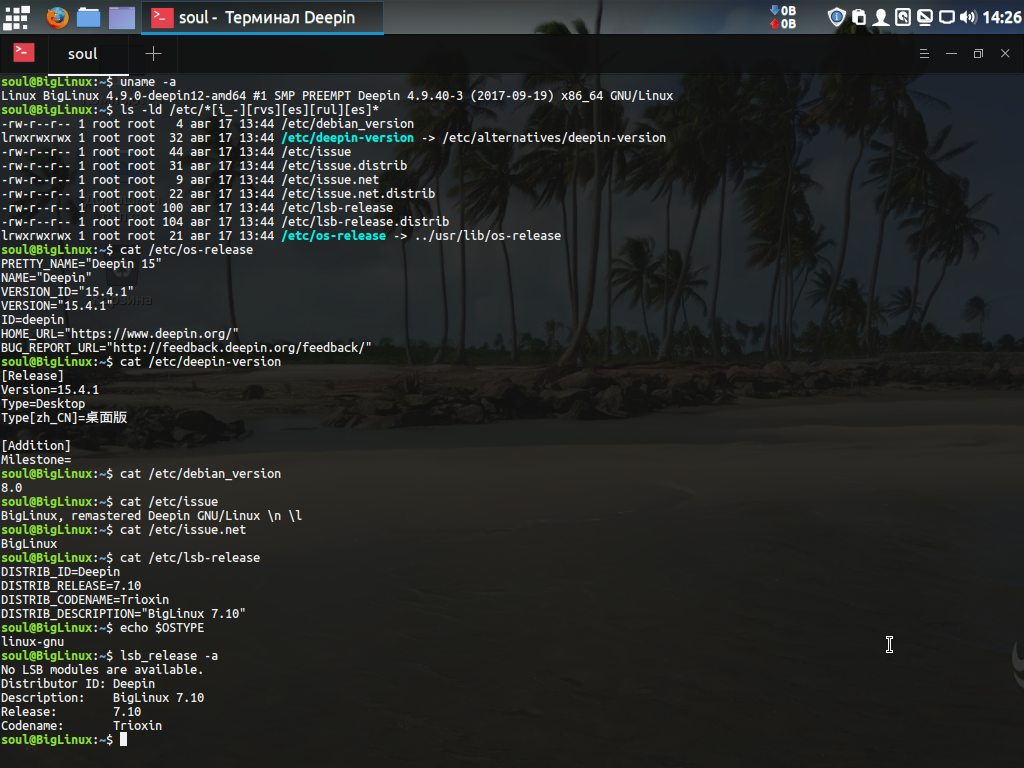Select the Терминал Deepin taskbar entry
1024x768 pixels.
click(262, 17)
